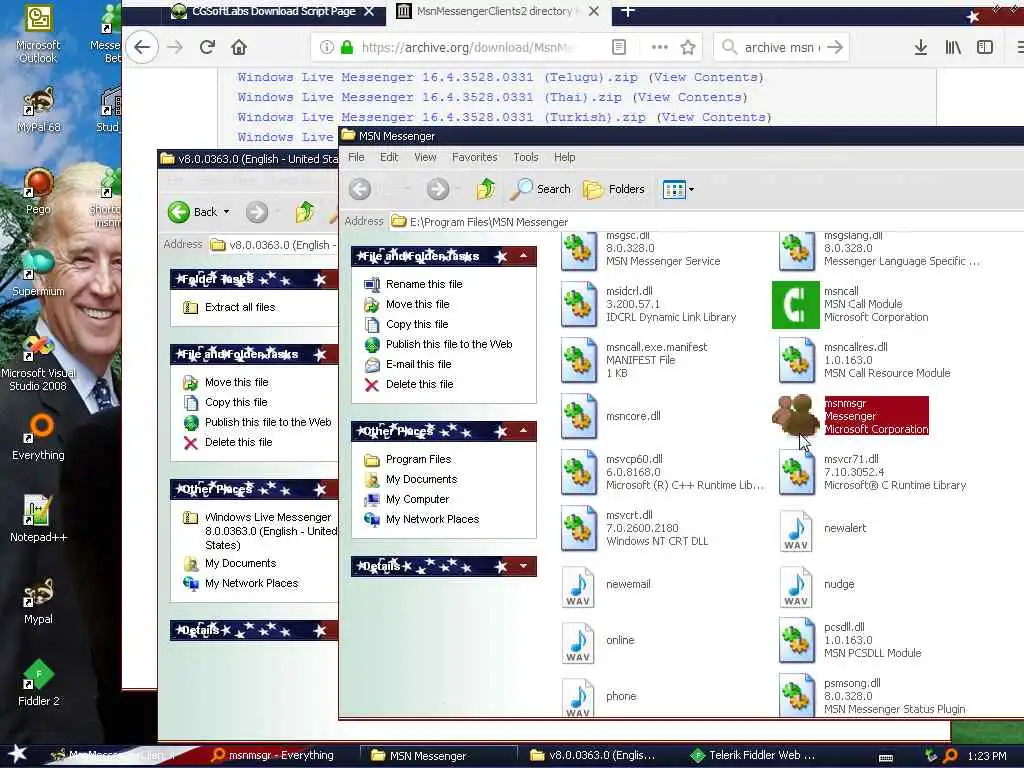
Task: Open the Mypal desktop shortcut
Action: (38, 601)
